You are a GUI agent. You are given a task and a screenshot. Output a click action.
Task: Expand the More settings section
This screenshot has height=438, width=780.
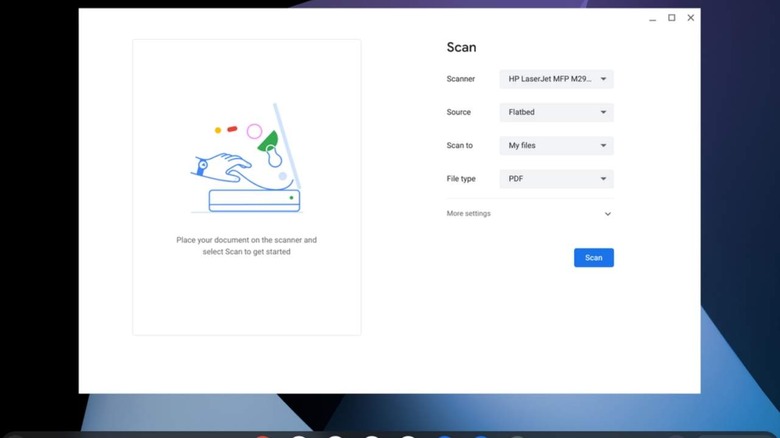(x=529, y=214)
